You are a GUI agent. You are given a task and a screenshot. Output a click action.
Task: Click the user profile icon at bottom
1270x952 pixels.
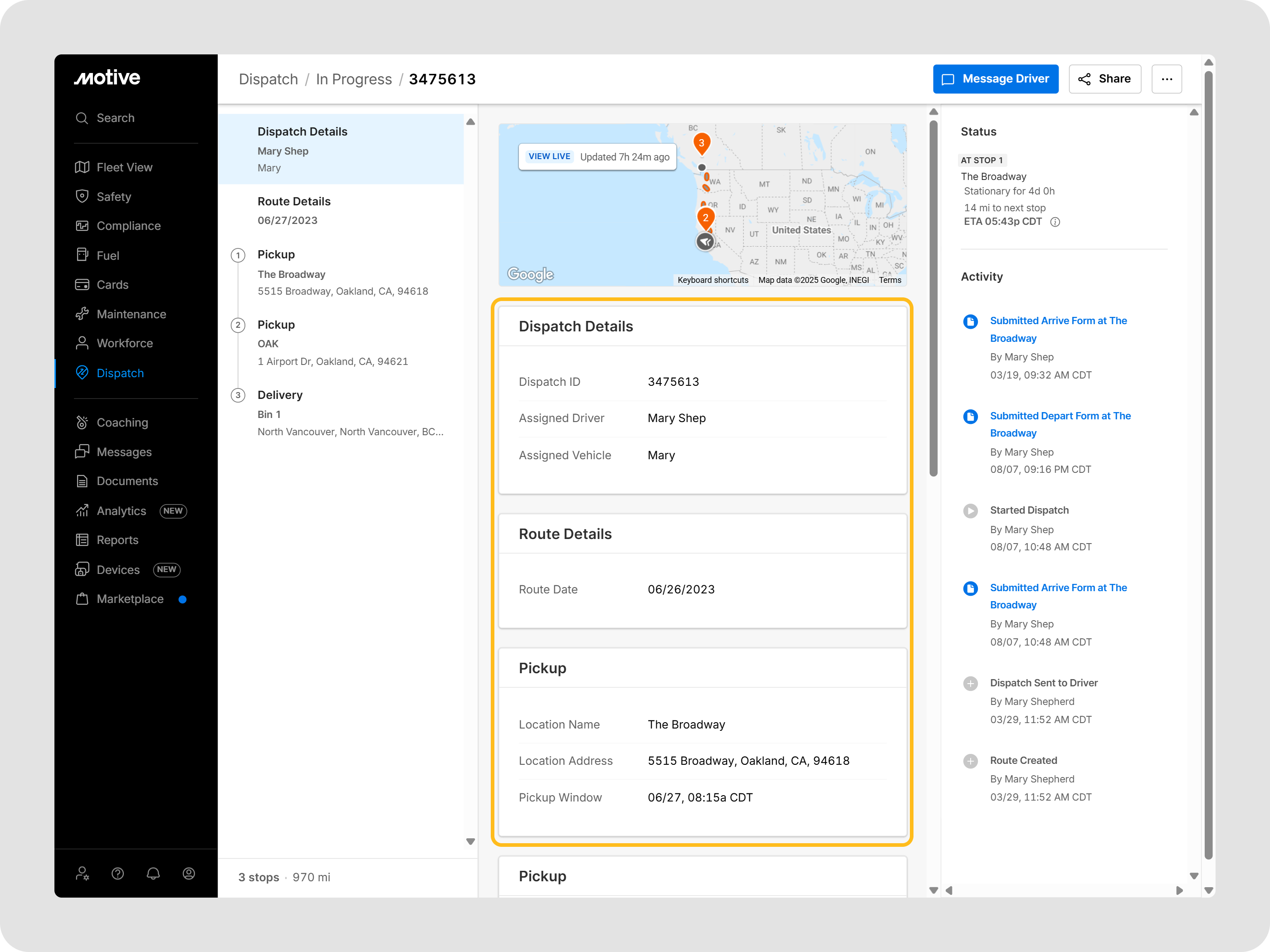click(188, 874)
